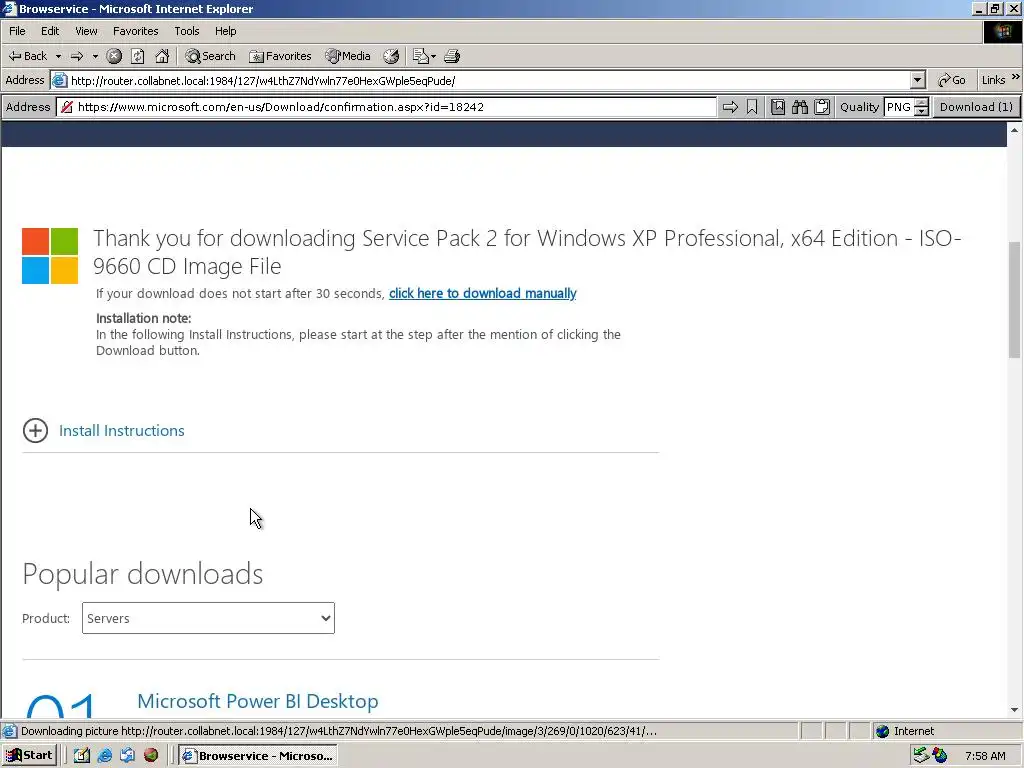Open the Forward history dropdown arrow

(95, 56)
